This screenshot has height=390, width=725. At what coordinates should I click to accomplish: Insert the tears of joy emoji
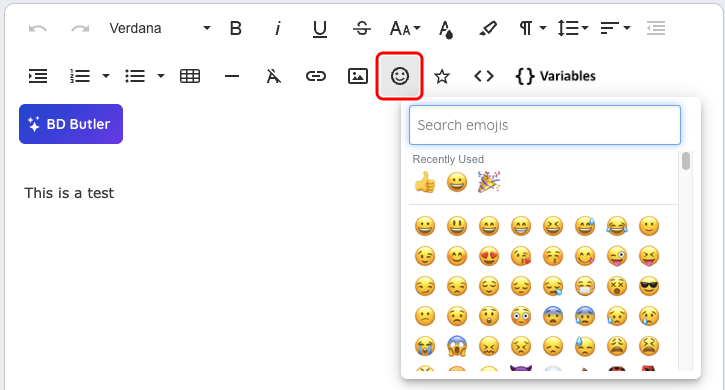tap(617, 226)
